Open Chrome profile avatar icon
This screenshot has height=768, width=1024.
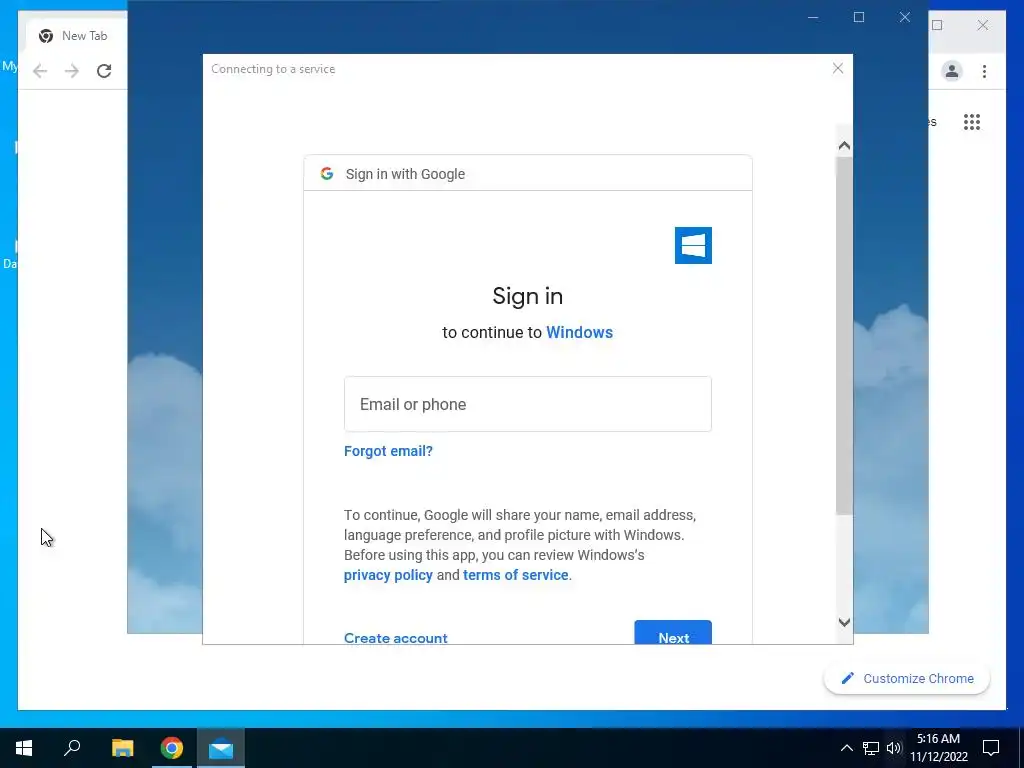pos(952,71)
